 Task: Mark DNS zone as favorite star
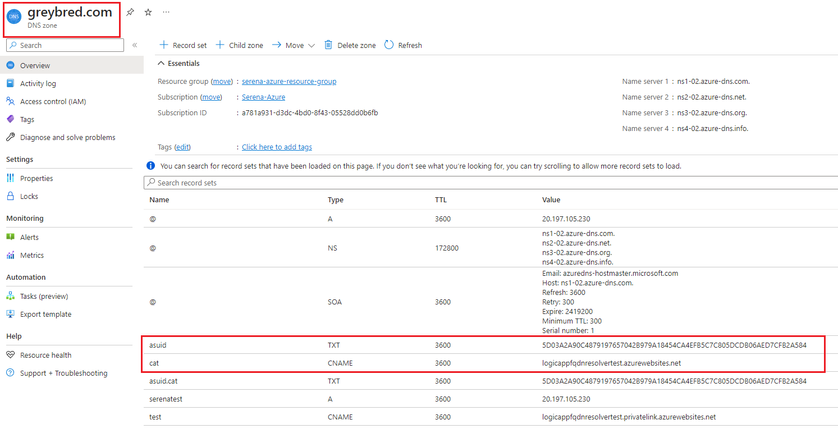click(148, 12)
